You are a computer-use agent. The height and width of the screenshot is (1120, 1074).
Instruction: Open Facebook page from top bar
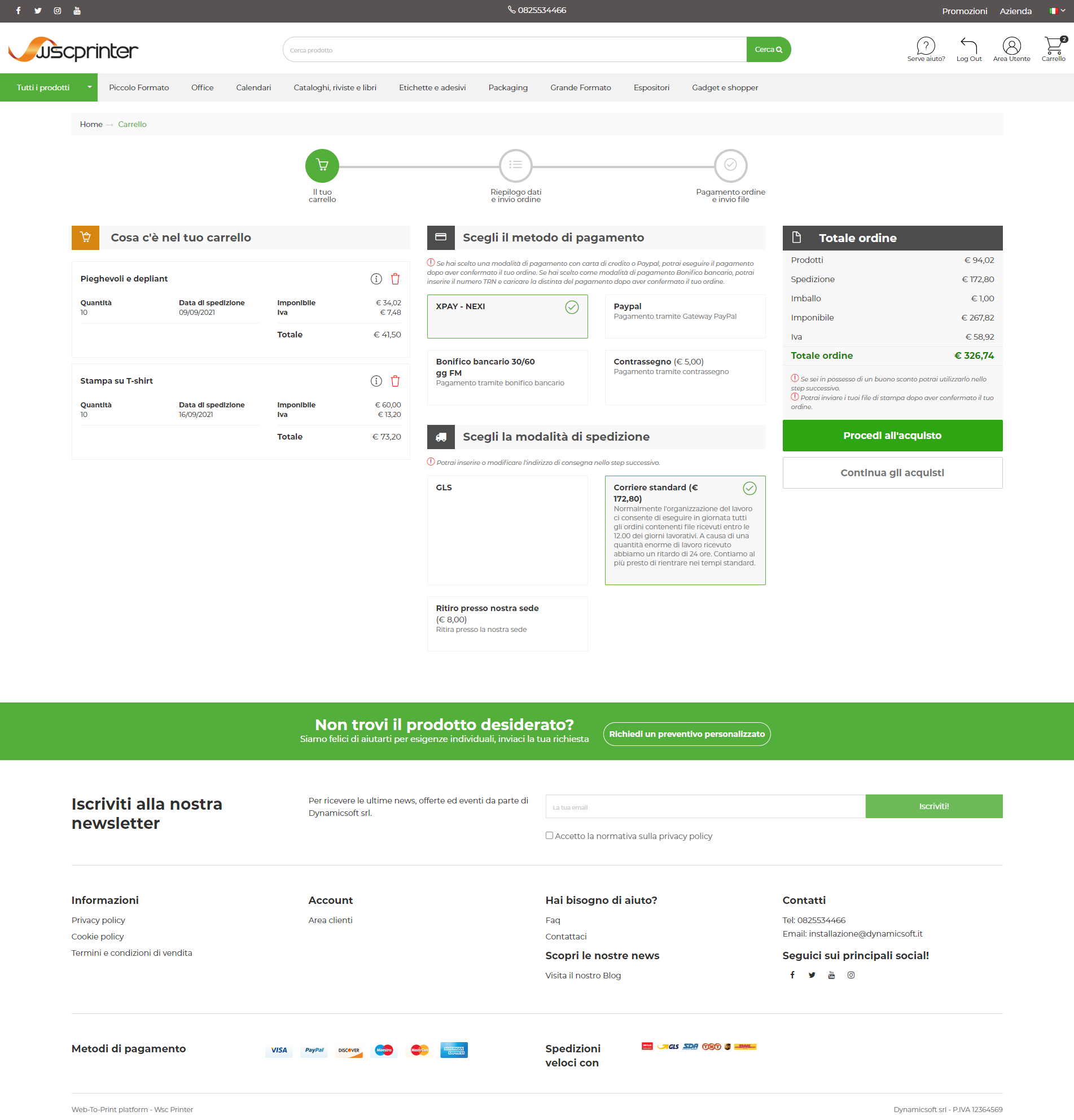[18, 11]
